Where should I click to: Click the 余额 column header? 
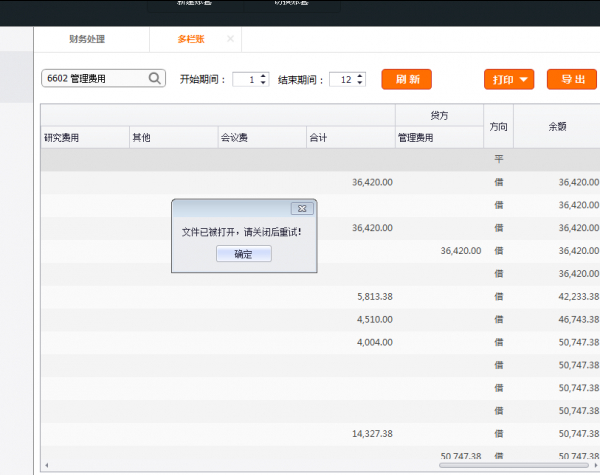[x=557, y=127]
